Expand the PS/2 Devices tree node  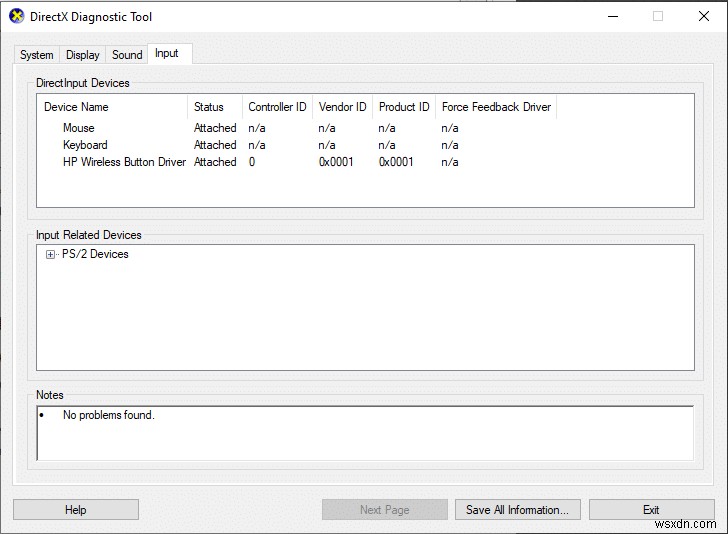(x=50, y=254)
